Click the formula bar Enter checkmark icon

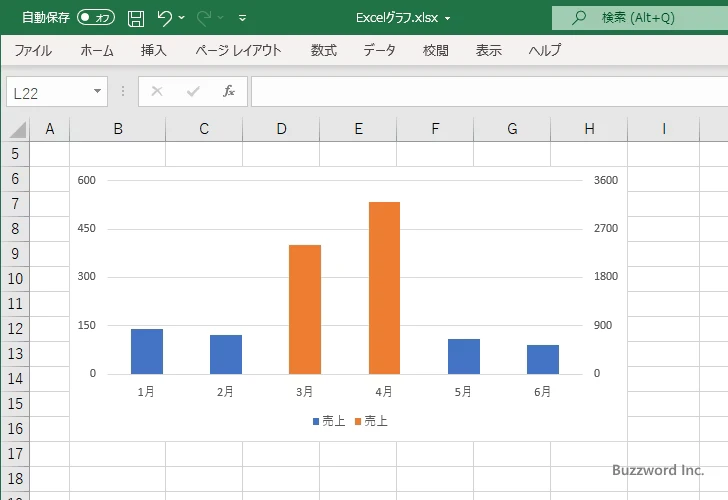[x=193, y=91]
